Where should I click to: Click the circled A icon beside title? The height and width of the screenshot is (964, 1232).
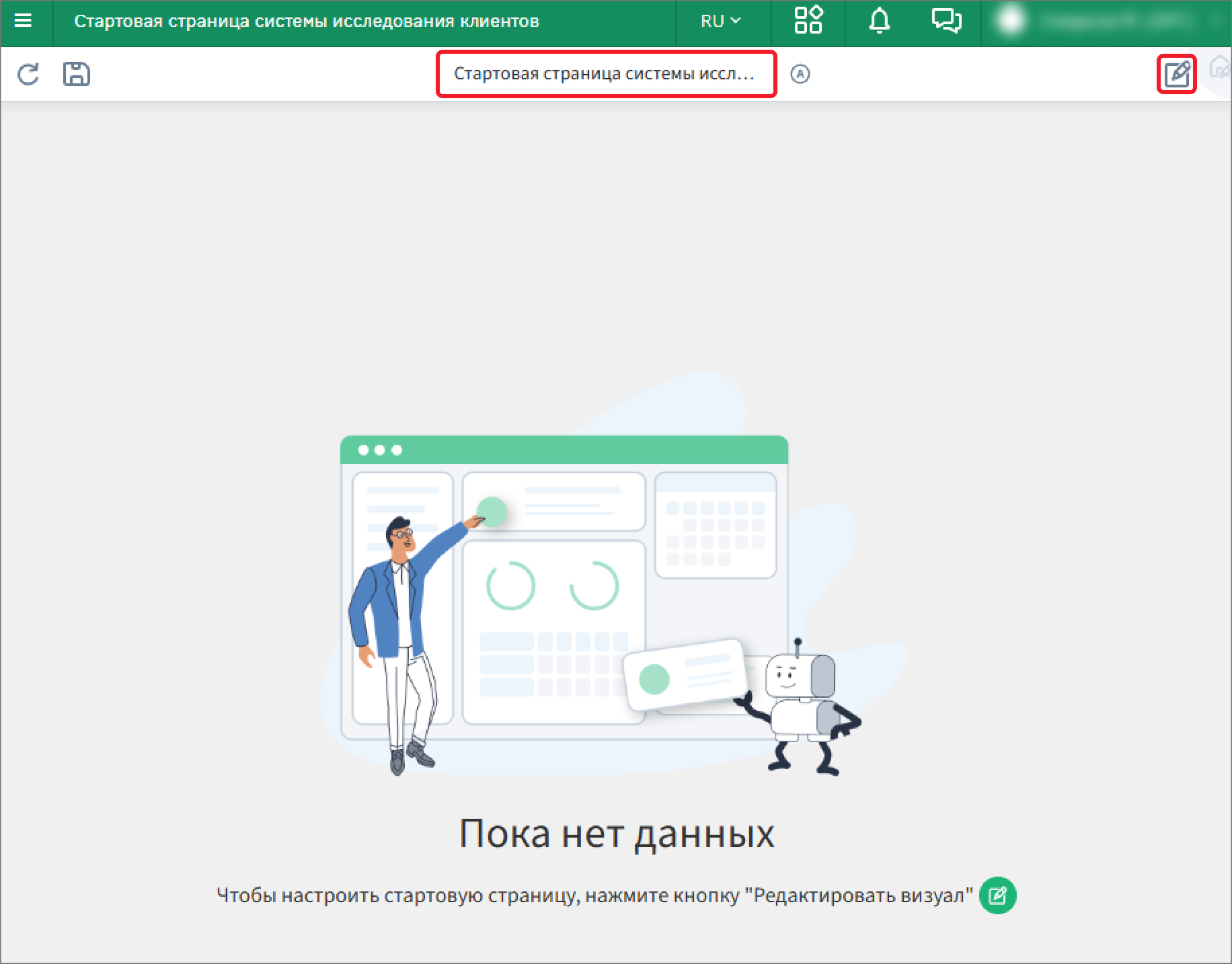pyautogui.click(x=800, y=74)
